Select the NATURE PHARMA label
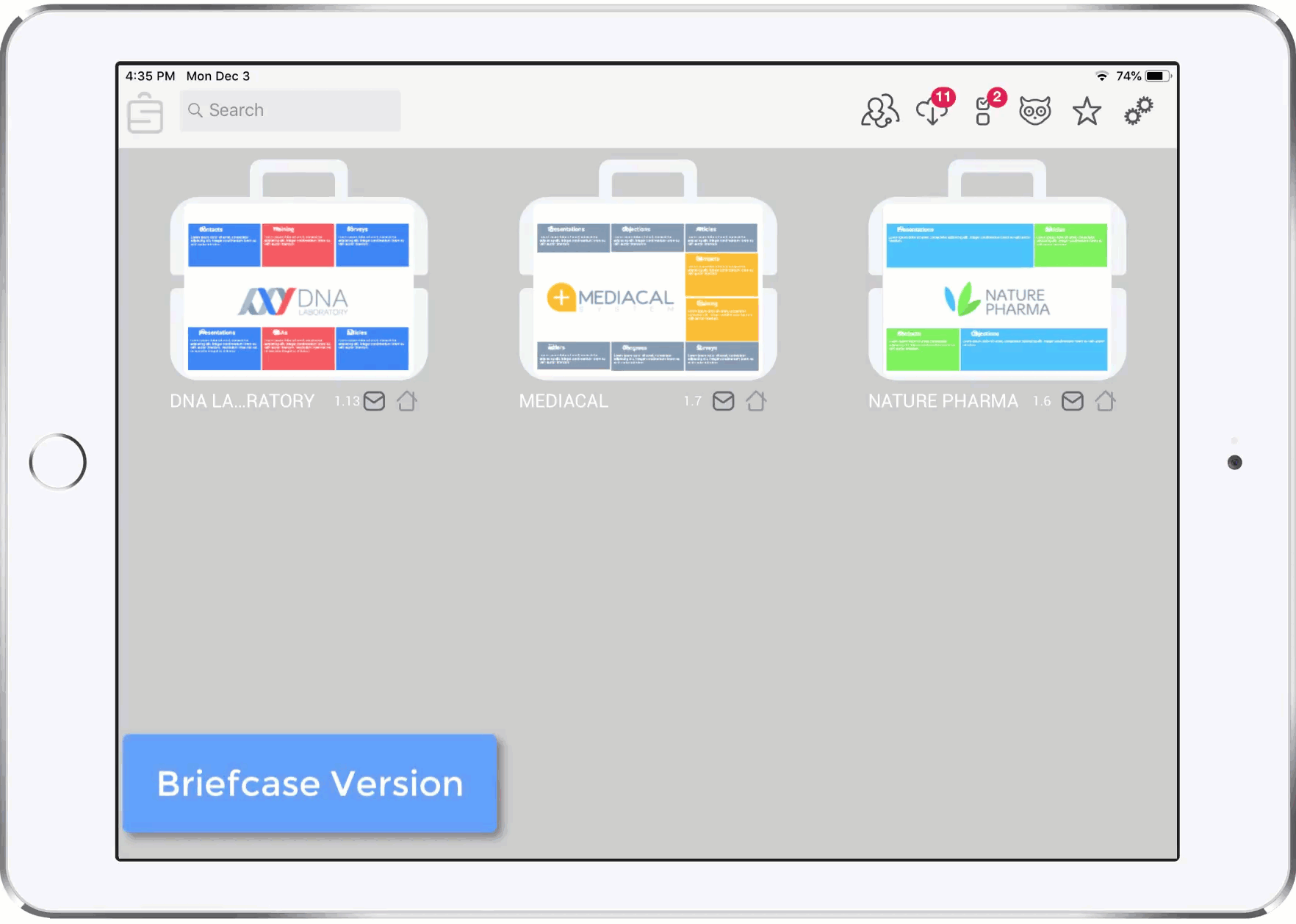Image resolution: width=1296 pixels, height=924 pixels. (x=943, y=401)
